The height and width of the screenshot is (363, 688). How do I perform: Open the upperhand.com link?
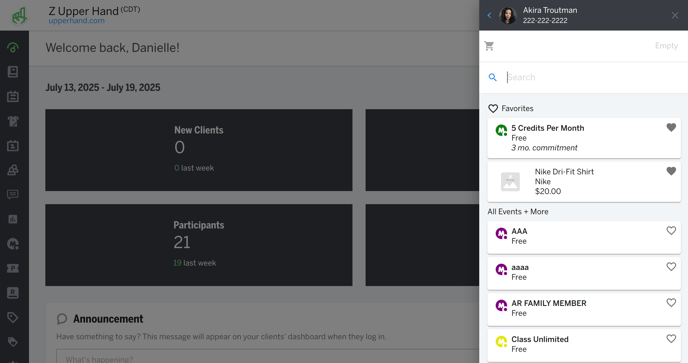(x=77, y=21)
